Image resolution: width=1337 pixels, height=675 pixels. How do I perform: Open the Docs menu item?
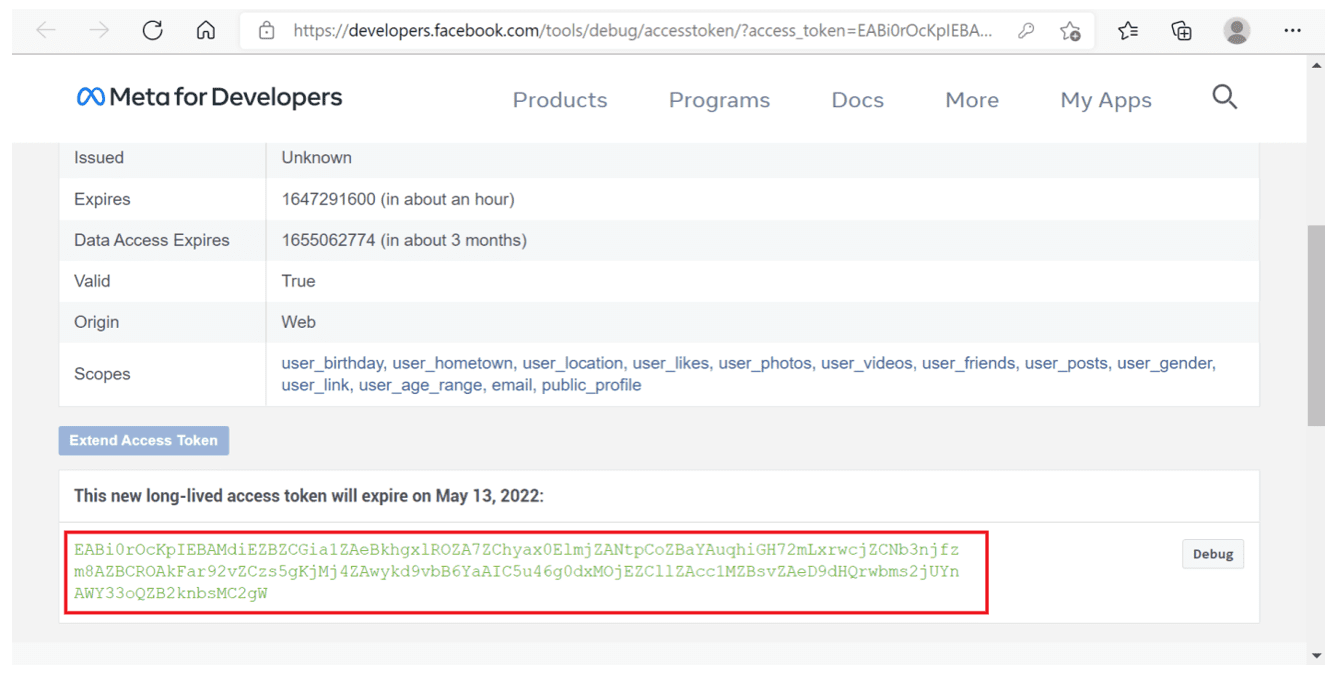[x=857, y=100]
